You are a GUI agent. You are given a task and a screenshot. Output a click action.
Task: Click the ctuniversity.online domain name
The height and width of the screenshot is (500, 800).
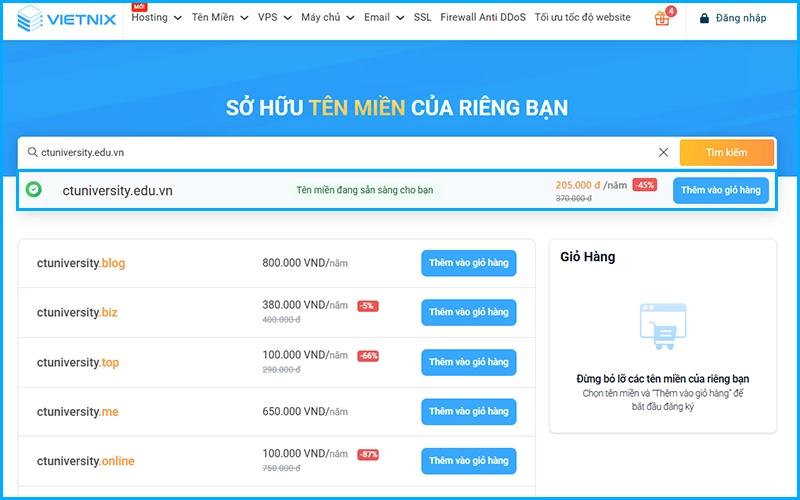pos(85,461)
